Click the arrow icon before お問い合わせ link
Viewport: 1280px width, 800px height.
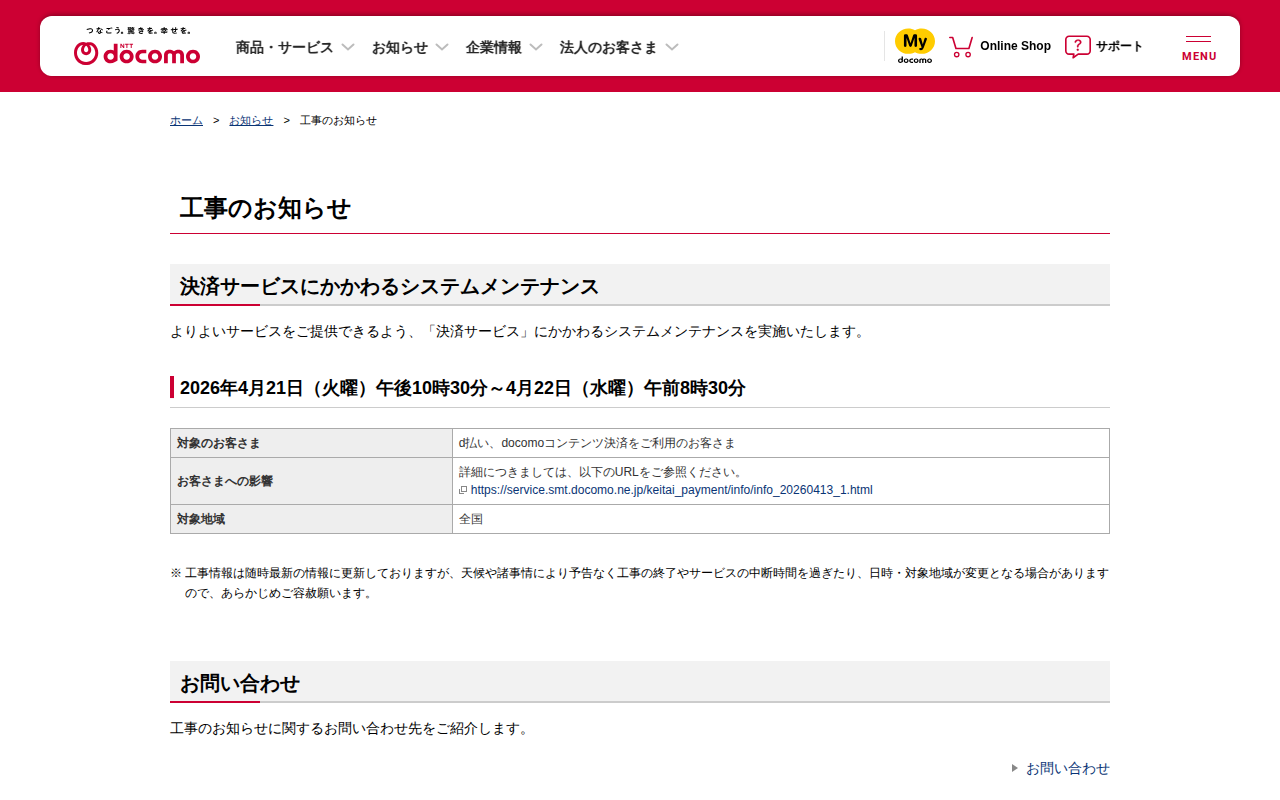(1015, 768)
